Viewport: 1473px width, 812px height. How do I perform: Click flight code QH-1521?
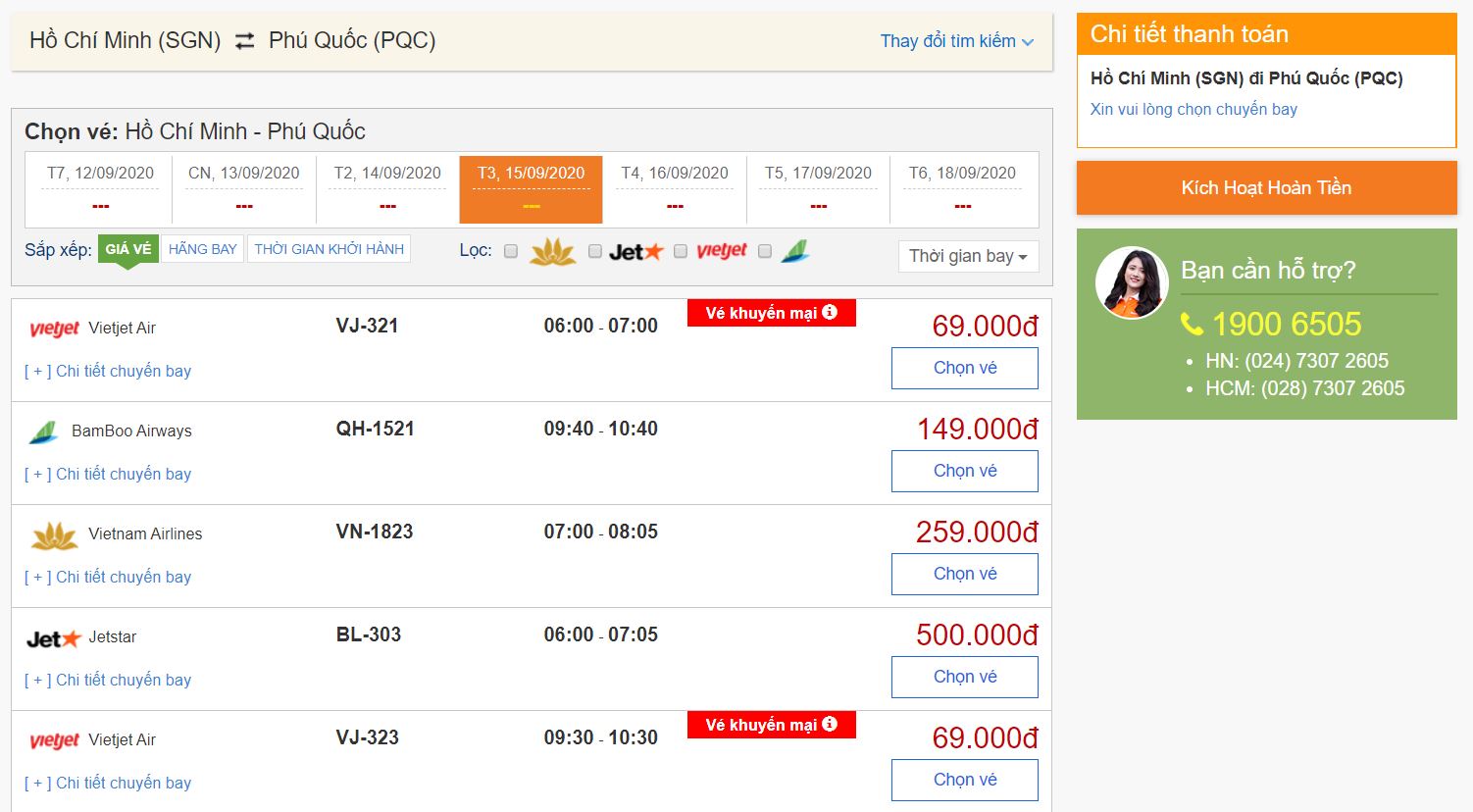[376, 429]
